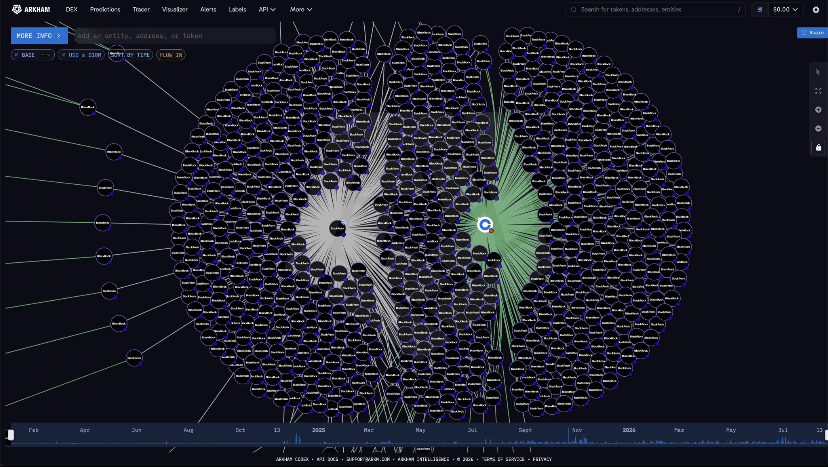Click the right timeline range handle

click(825, 435)
